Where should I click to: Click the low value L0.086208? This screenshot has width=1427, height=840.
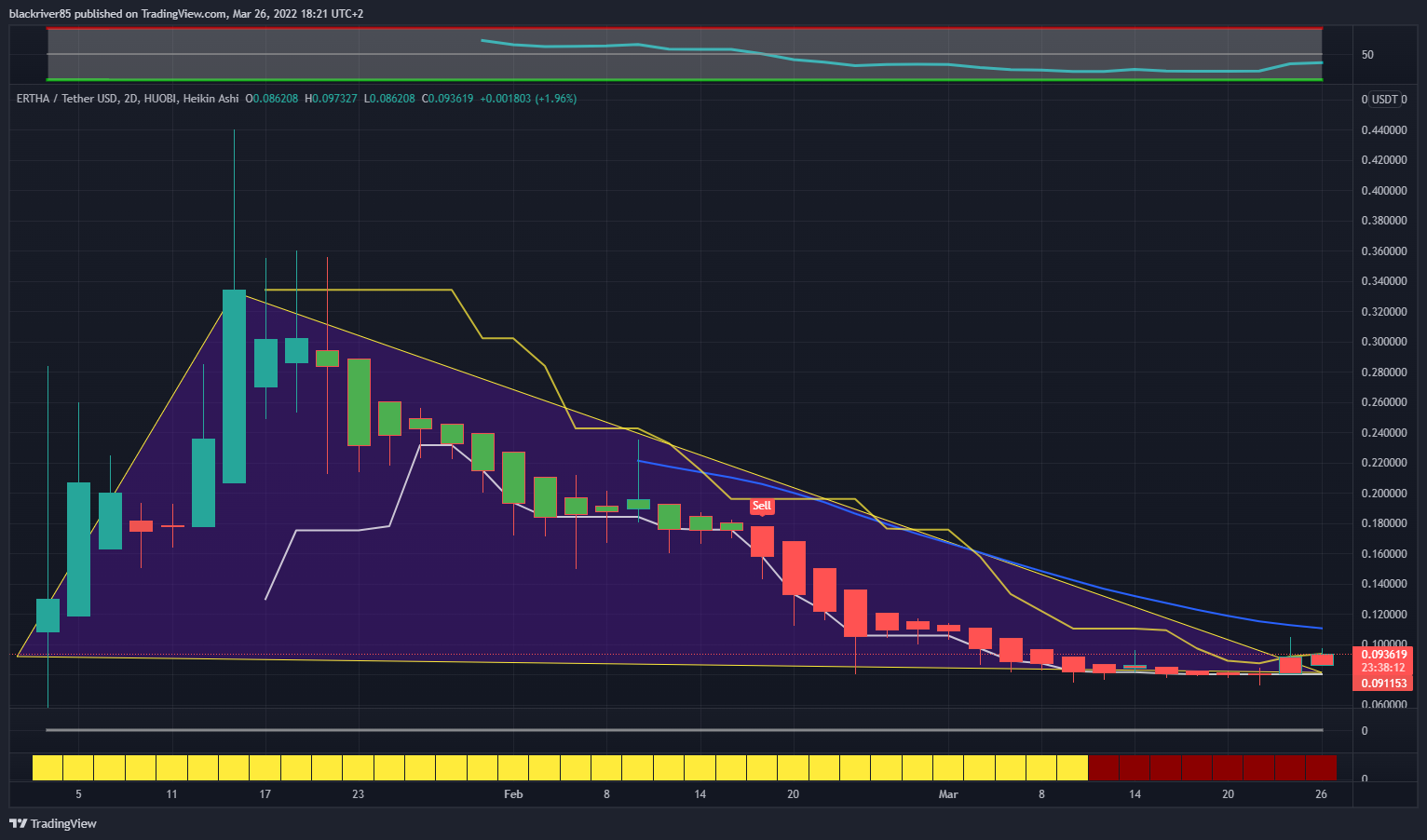[x=389, y=99]
